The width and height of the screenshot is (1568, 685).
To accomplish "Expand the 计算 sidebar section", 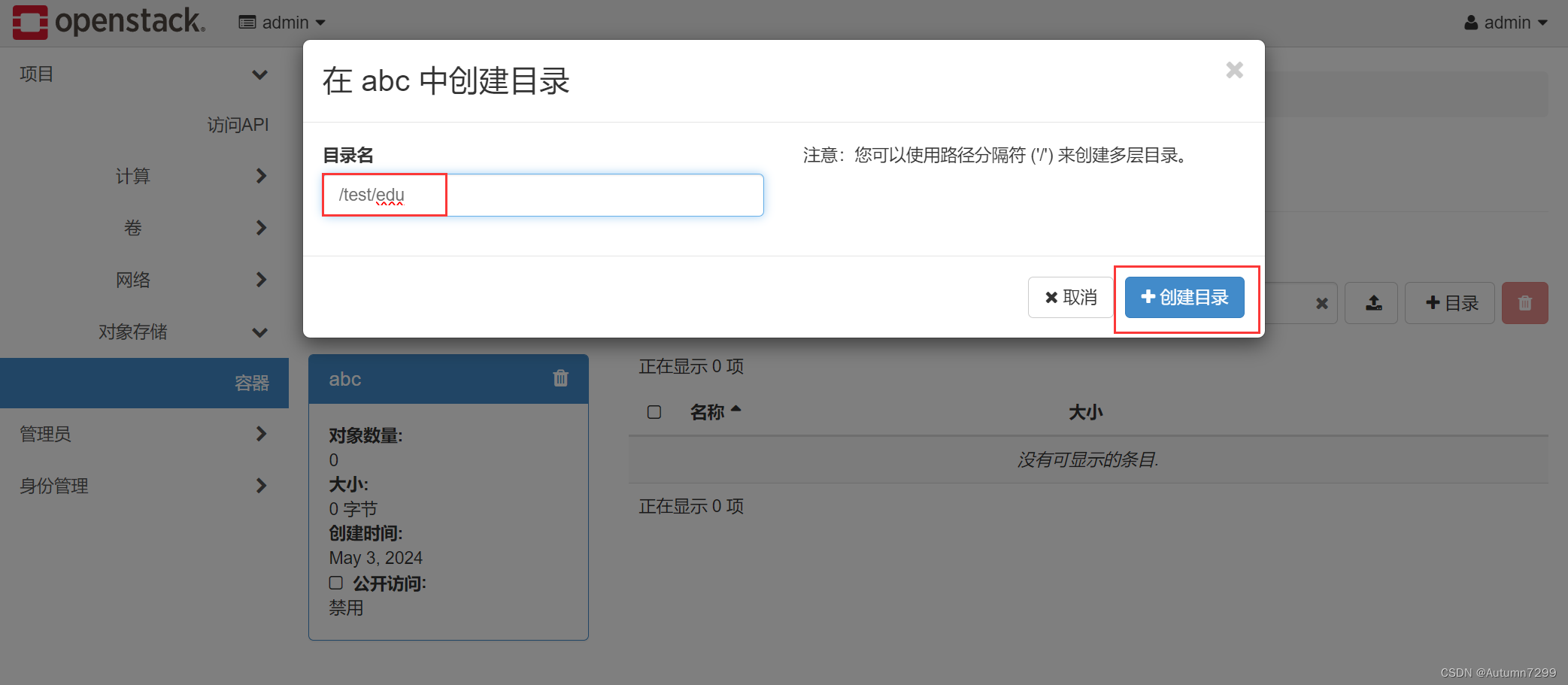I will [x=144, y=176].
